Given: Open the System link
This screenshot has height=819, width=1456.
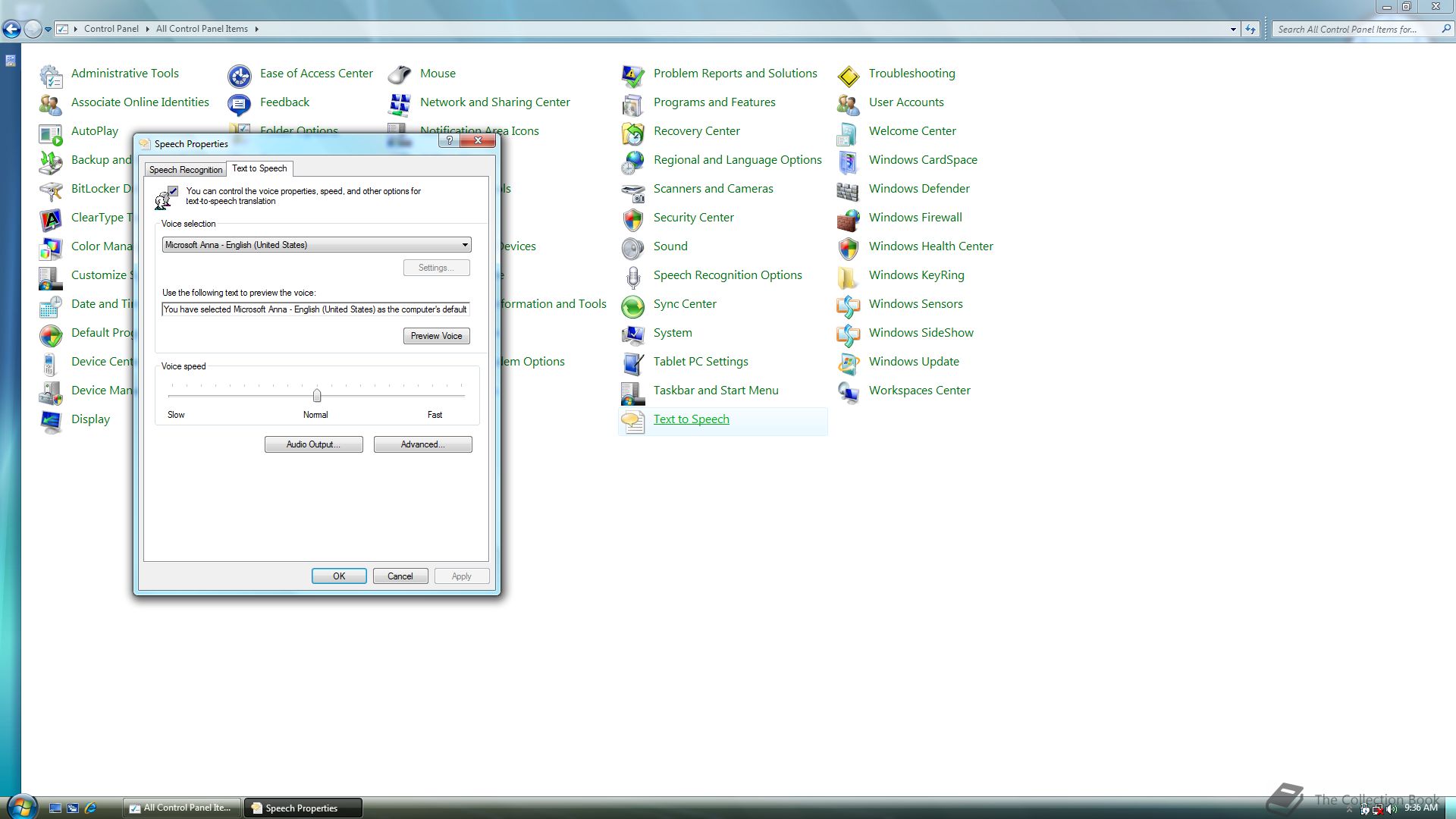Looking at the screenshot, I should (x=673, y=333).
